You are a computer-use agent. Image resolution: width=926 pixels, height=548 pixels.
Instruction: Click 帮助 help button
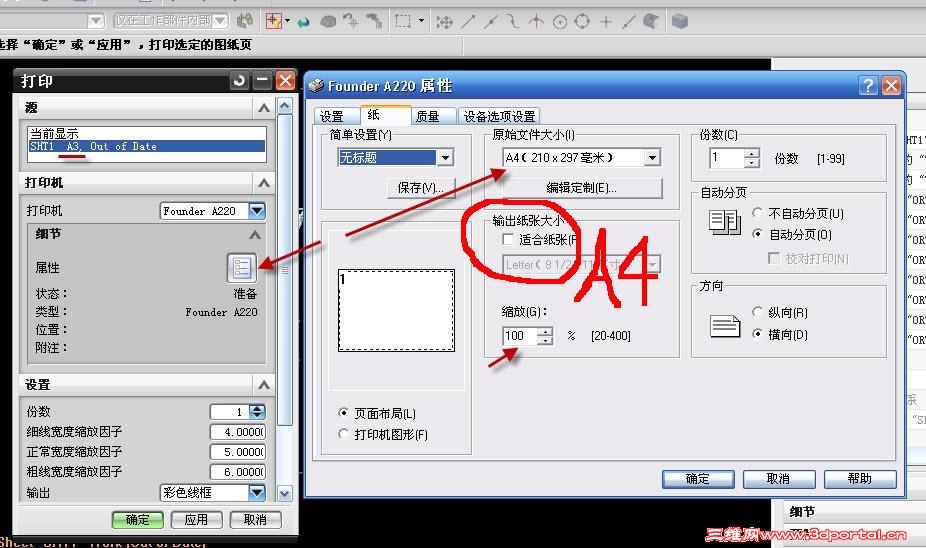(860, 479)
